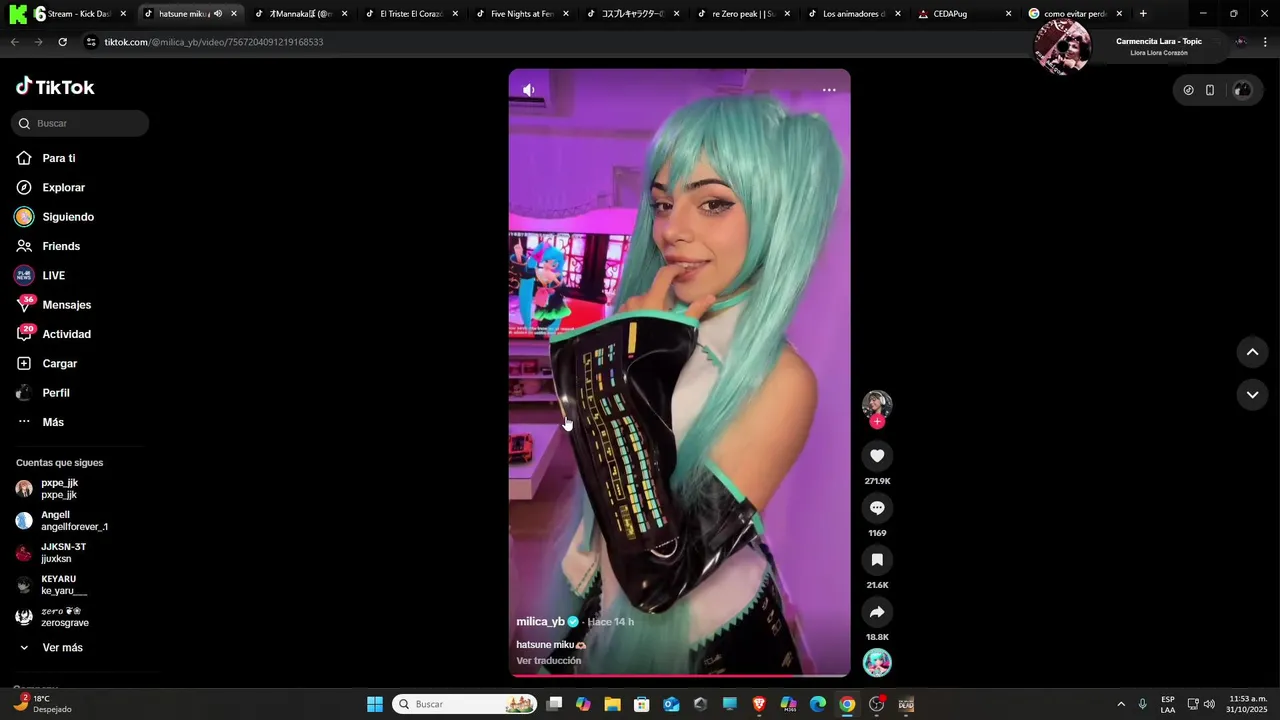Show hidden system tray icons
1280x720 pixels.
point(1121,704)
